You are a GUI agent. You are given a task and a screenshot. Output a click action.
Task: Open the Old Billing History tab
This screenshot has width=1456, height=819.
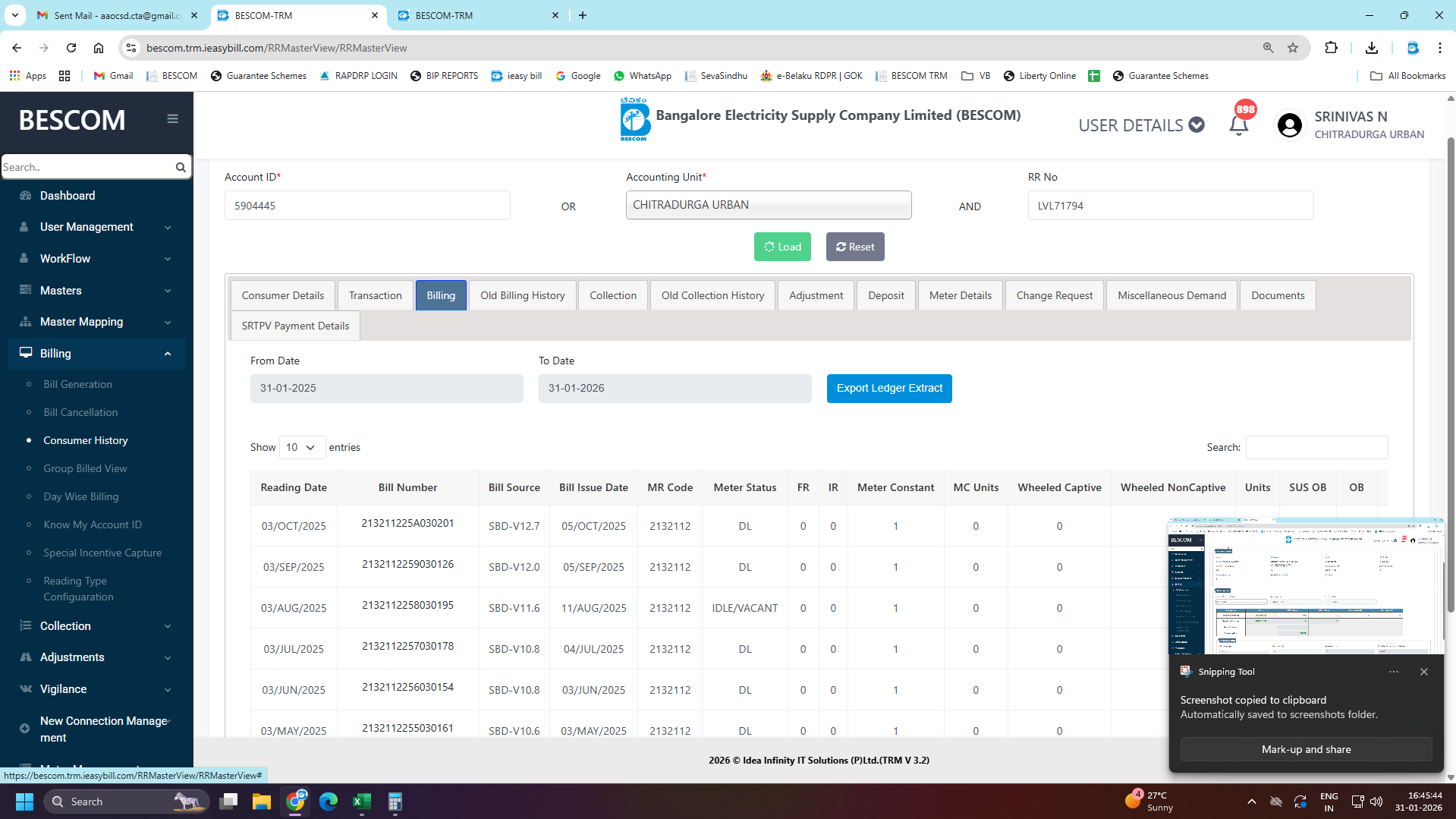tap(522, 295)
